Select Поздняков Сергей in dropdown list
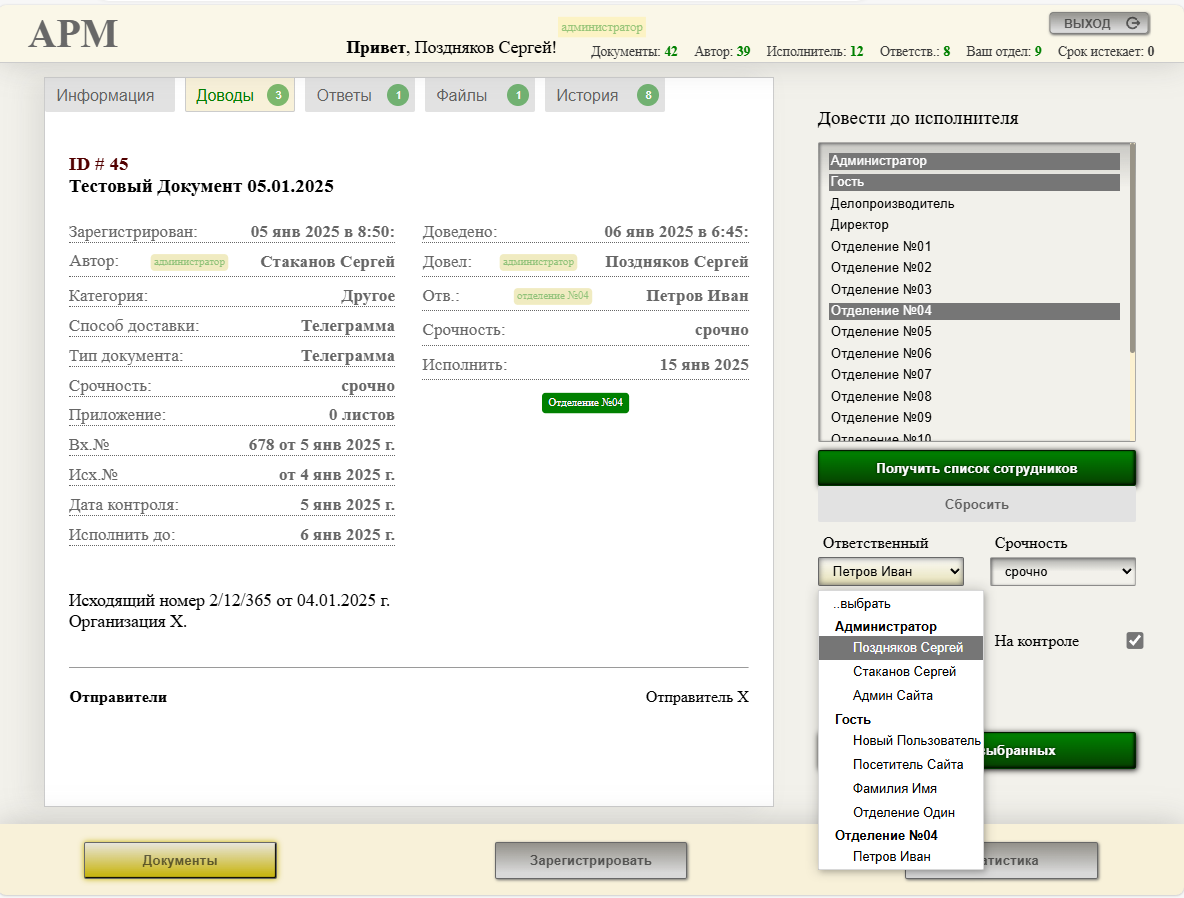The height and width of the screenshot is (898, 1184). (901, 647)
